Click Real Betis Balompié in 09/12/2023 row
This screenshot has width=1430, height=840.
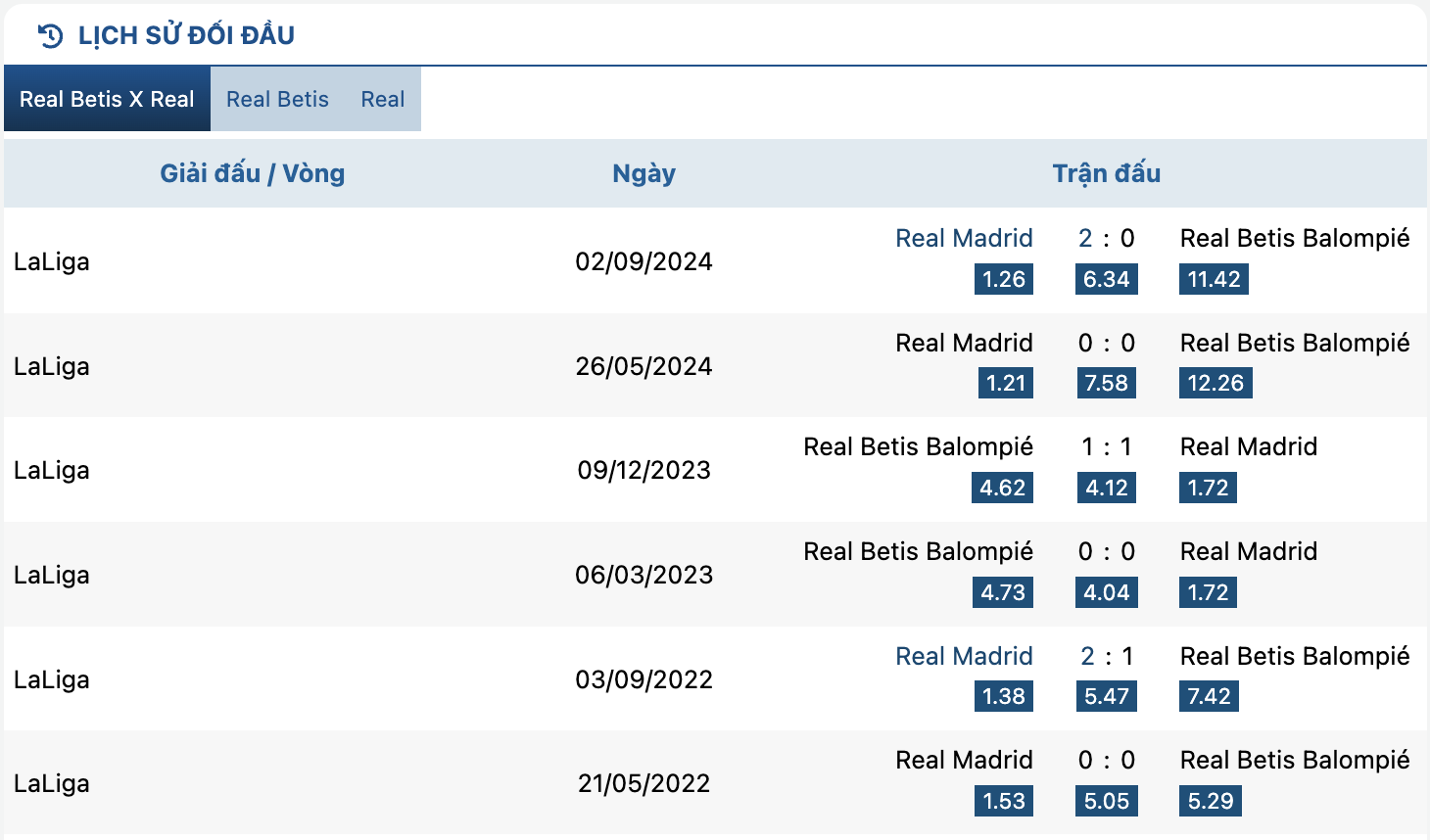[918, 446]
